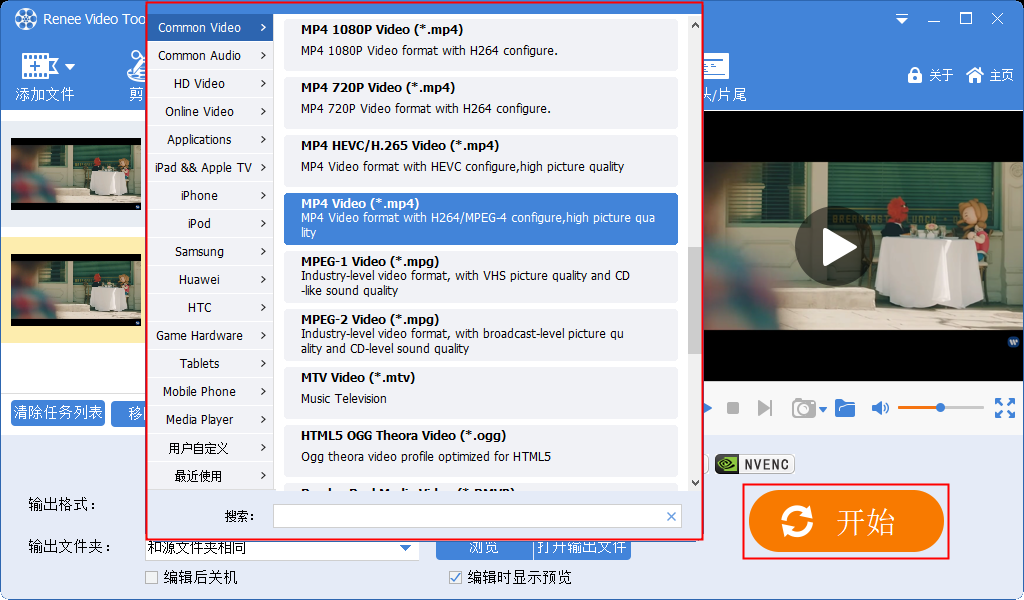Expand the iPod category arrow
1024x600 pixels.
263,223
